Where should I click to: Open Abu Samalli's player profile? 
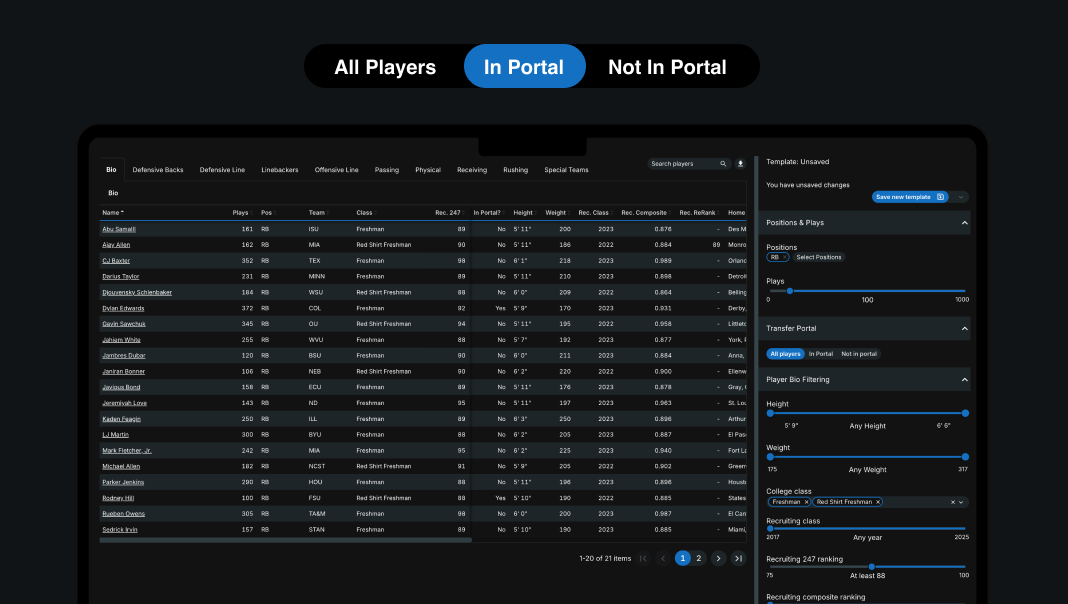120,229
